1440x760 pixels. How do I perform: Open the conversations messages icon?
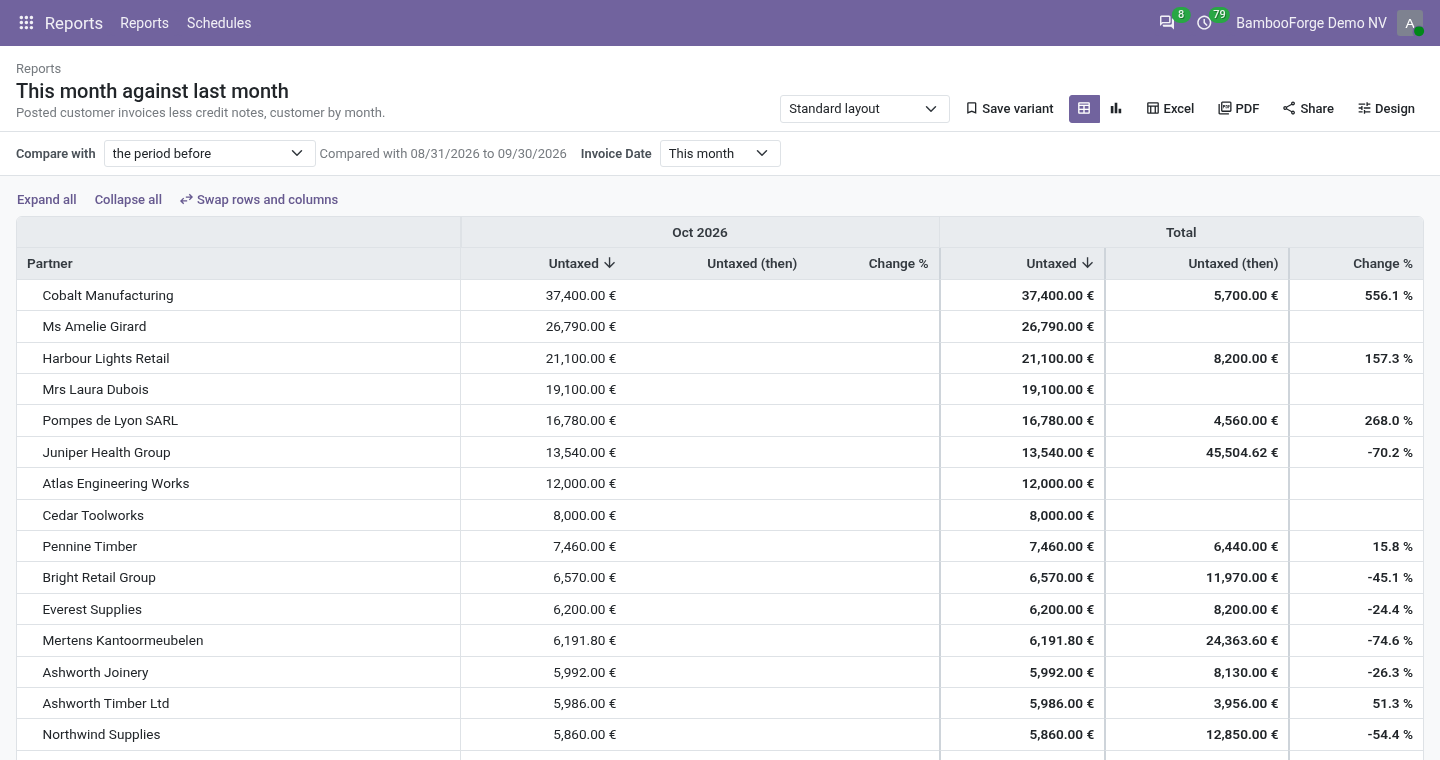(x=1167, y=23)
